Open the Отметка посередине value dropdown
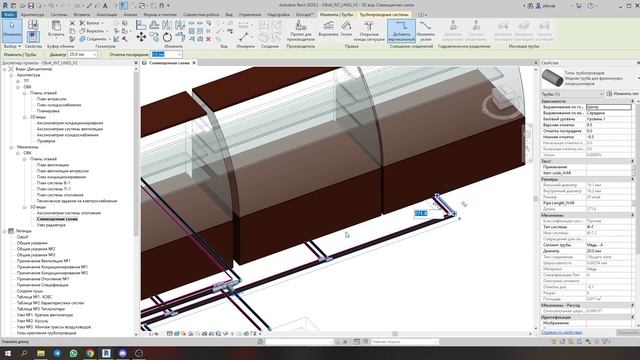The height and width of the screenshot is (360, 640). (179, 54)
